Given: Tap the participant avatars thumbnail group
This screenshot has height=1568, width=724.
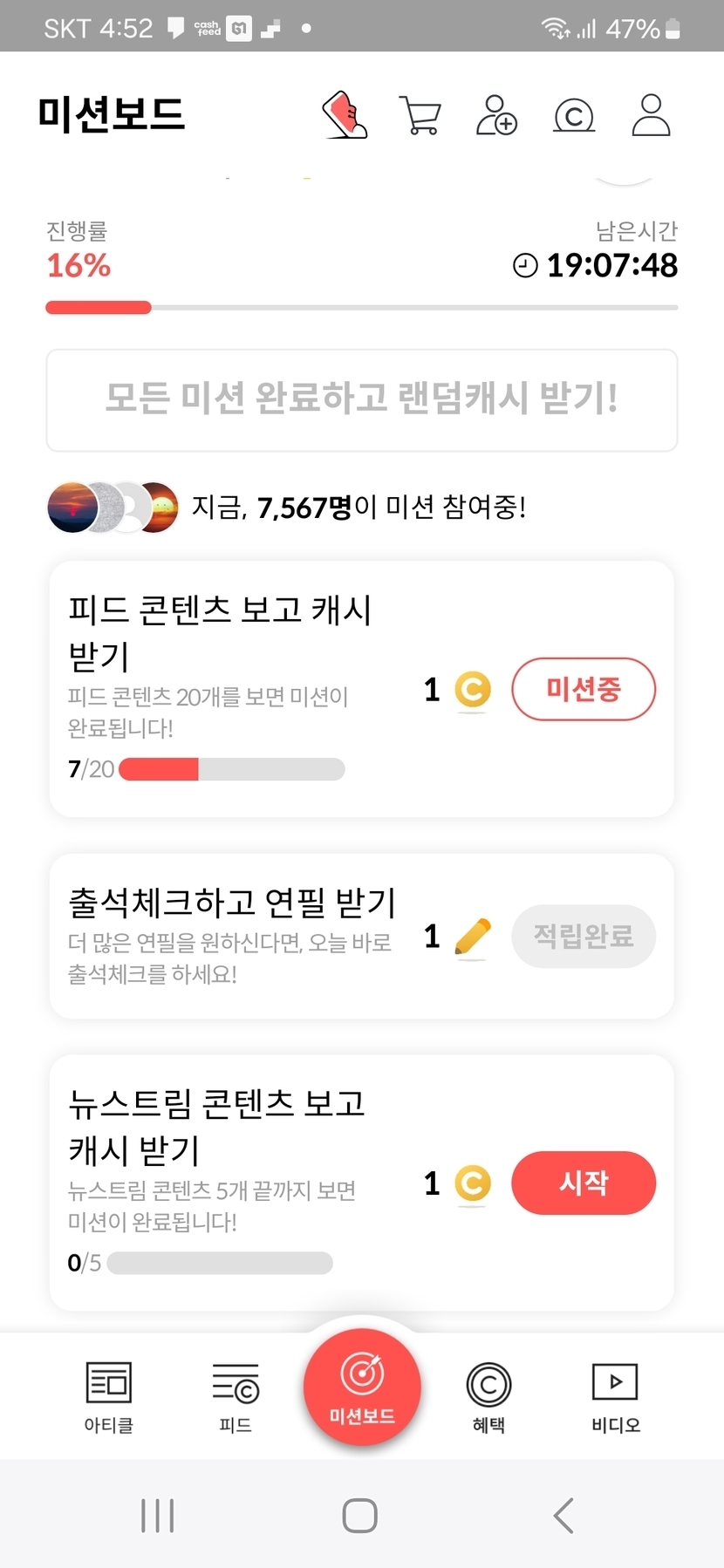Looking at the screenshot, I should (x=113, y=507).
